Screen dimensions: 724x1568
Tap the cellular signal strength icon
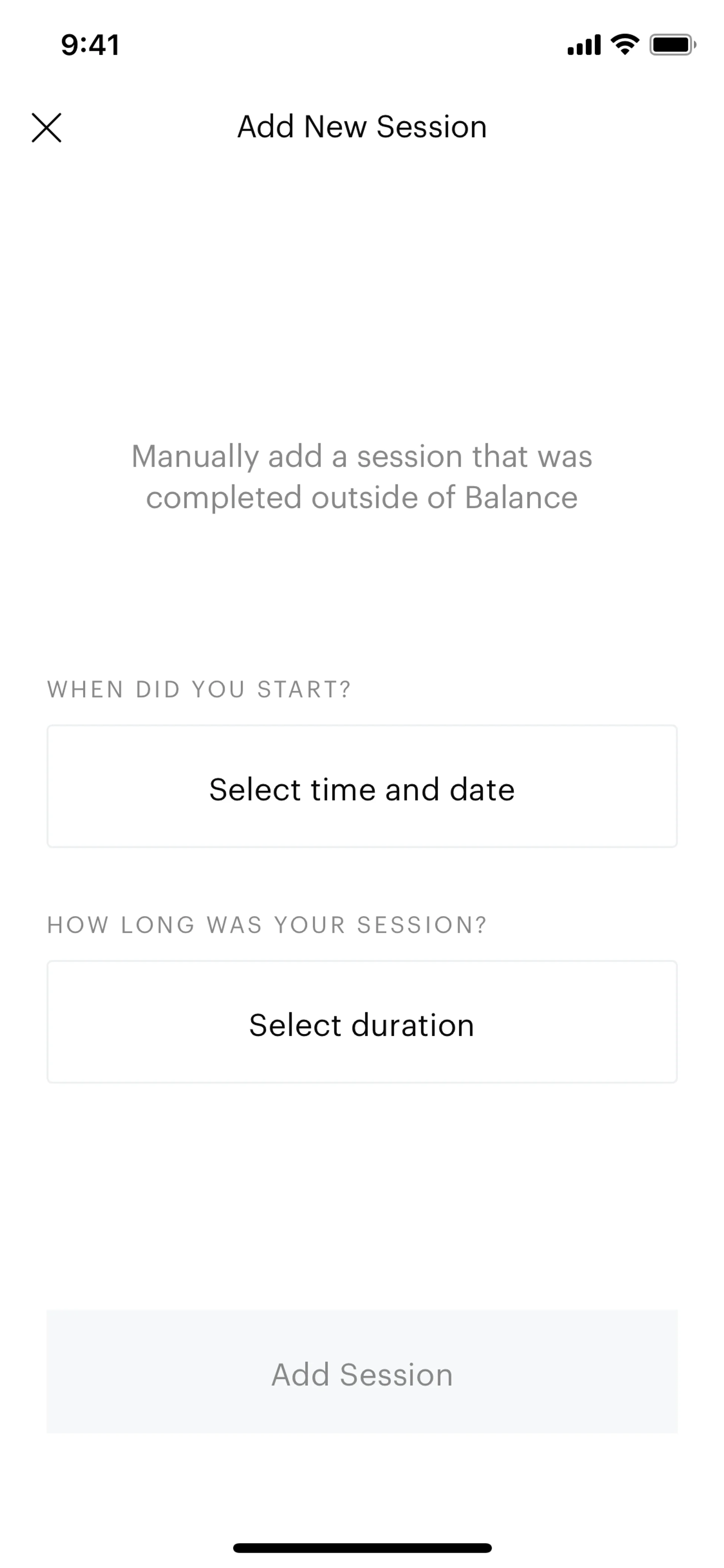tap(583, 45)
